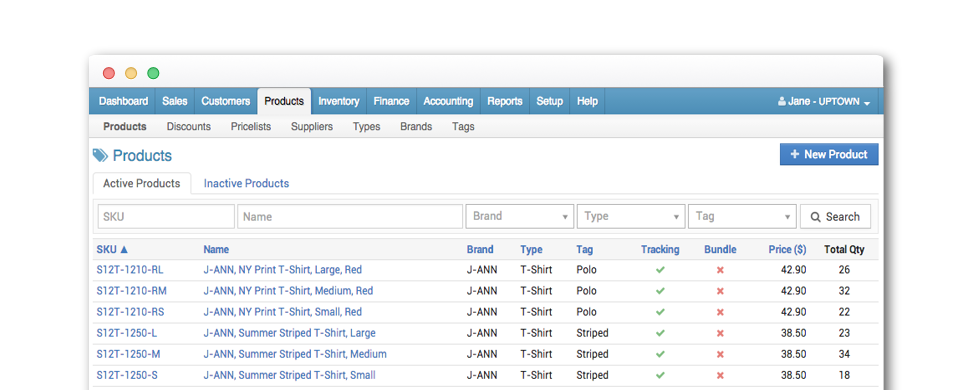Screen dimensions: 980x390
Task: Focus the SKU search field
Action: [166, 216]
